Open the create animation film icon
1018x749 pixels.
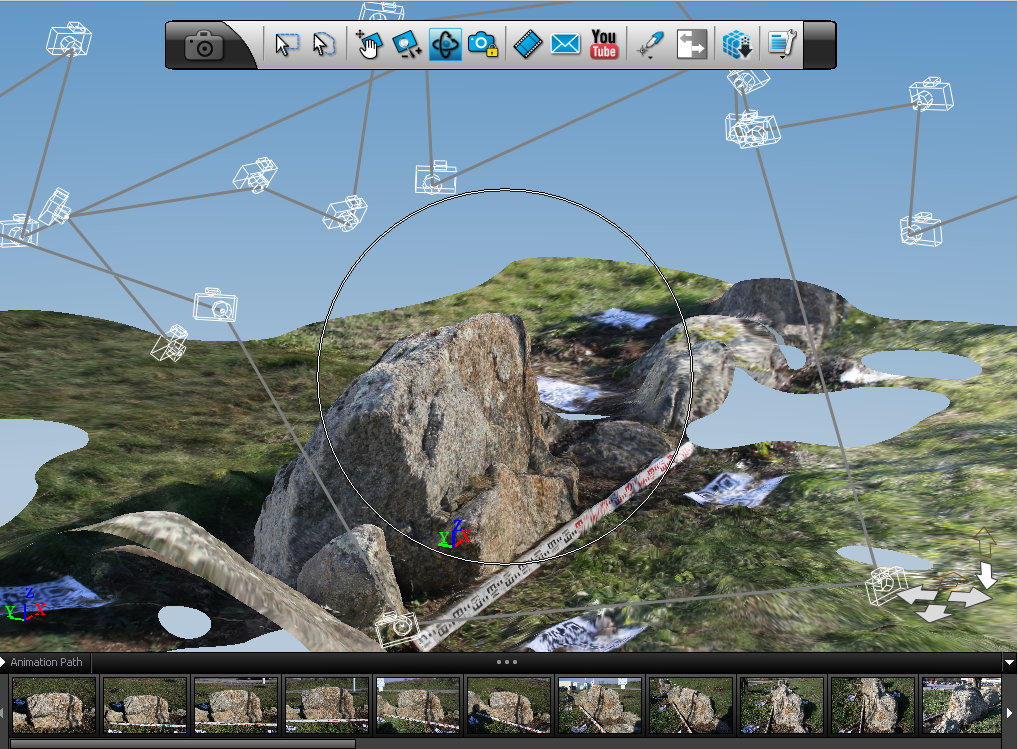click(528, 45)
